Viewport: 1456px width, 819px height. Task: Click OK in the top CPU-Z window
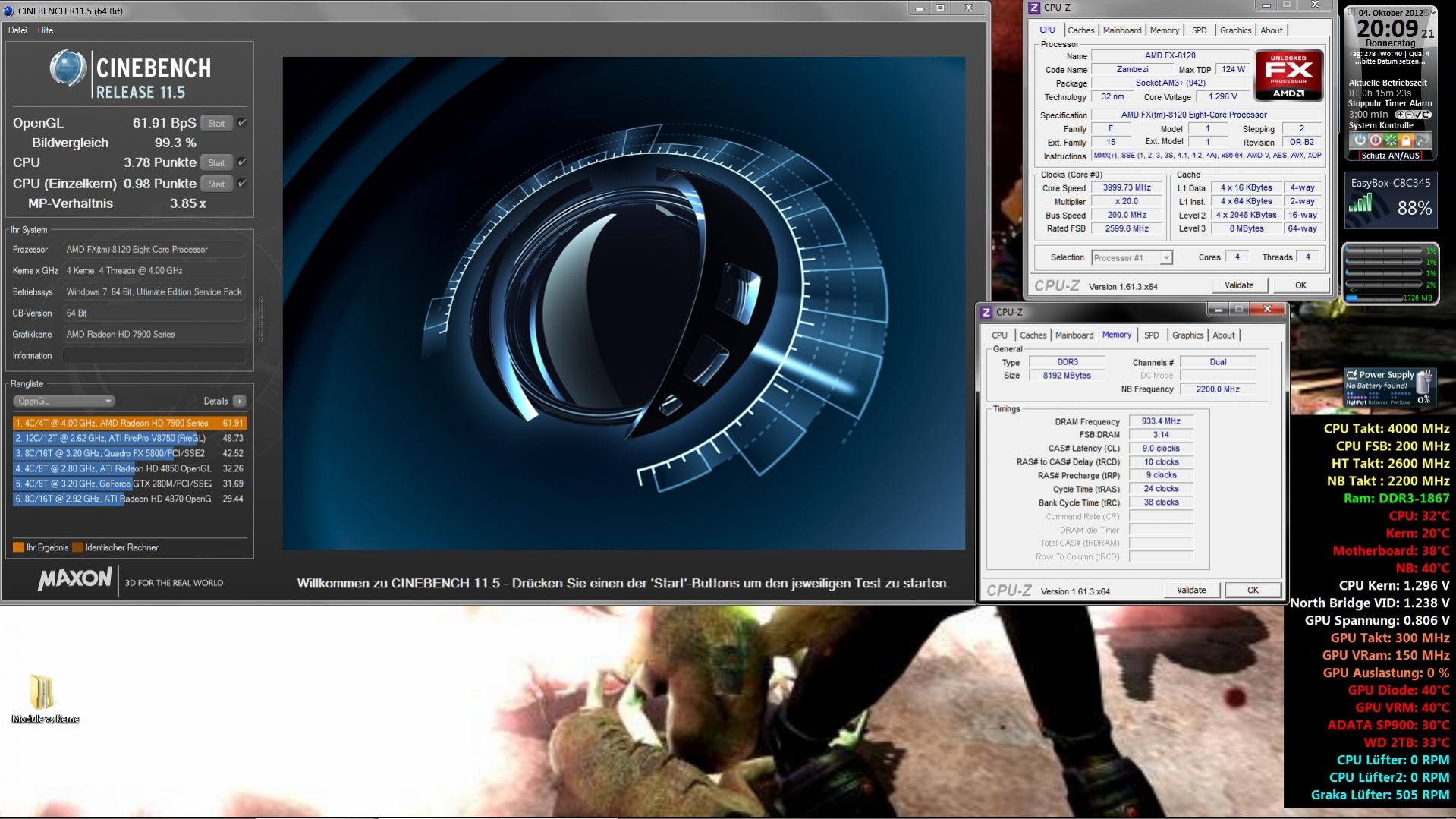pyautogui.click(x=1300, y=285)
